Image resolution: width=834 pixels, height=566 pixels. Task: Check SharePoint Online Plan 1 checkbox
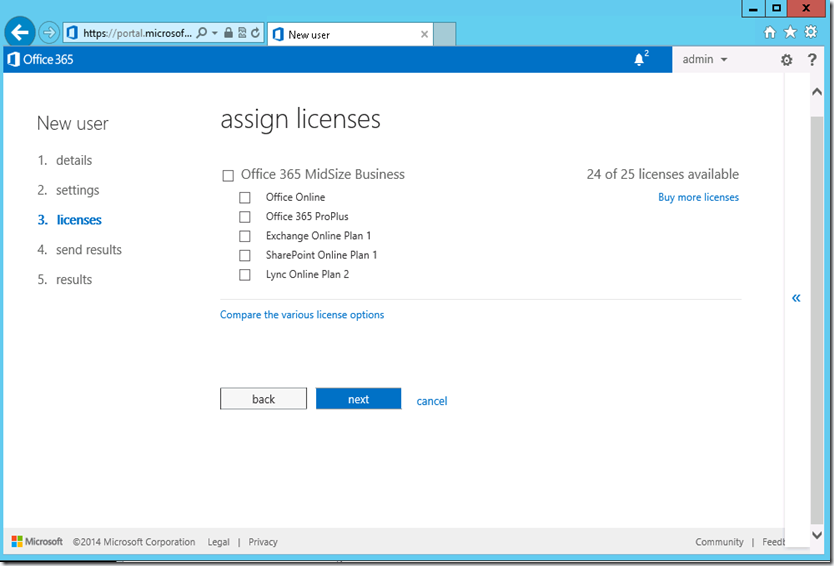tap(245, 255)
